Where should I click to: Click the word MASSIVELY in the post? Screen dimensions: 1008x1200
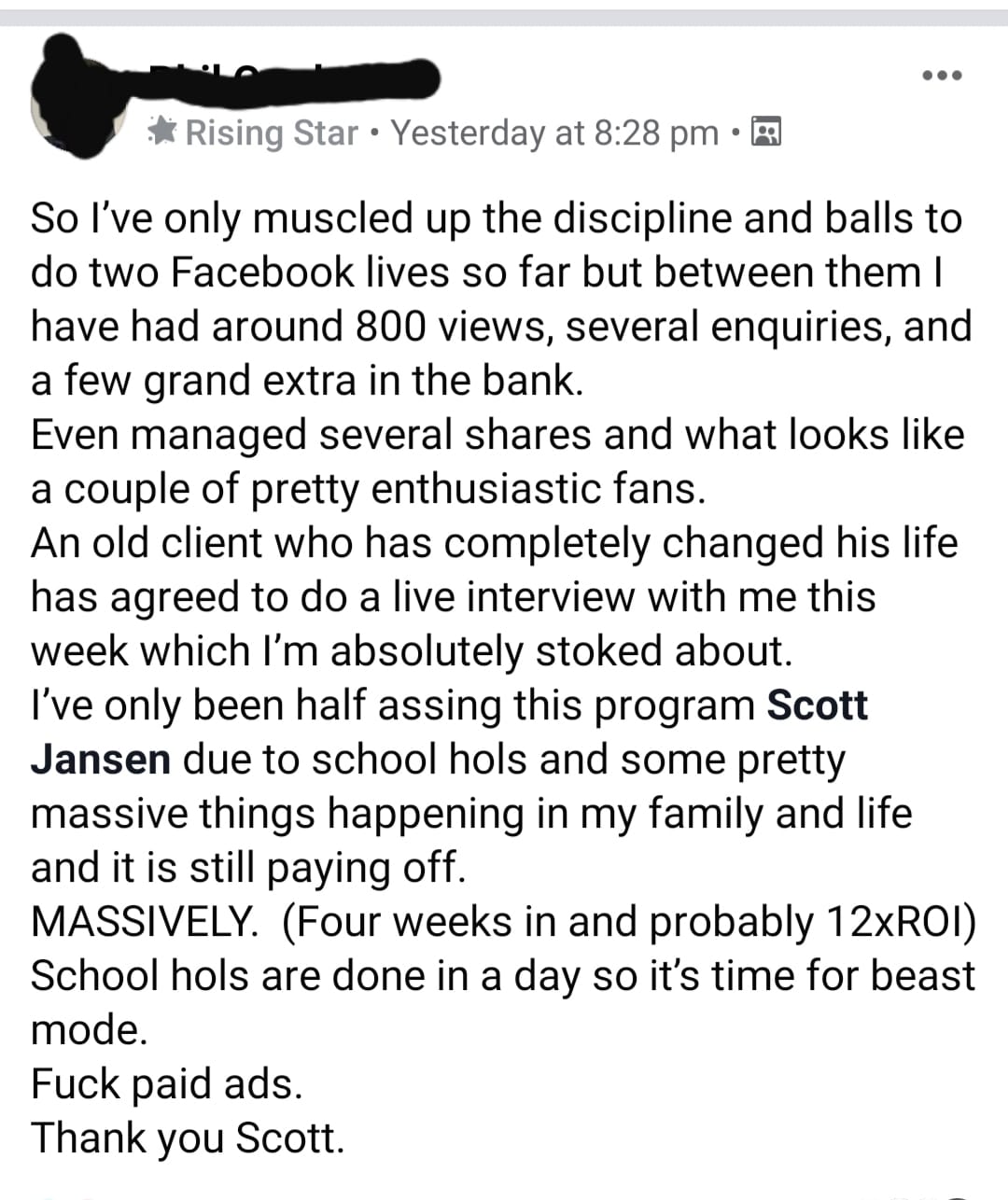click(x=145, y=922)
